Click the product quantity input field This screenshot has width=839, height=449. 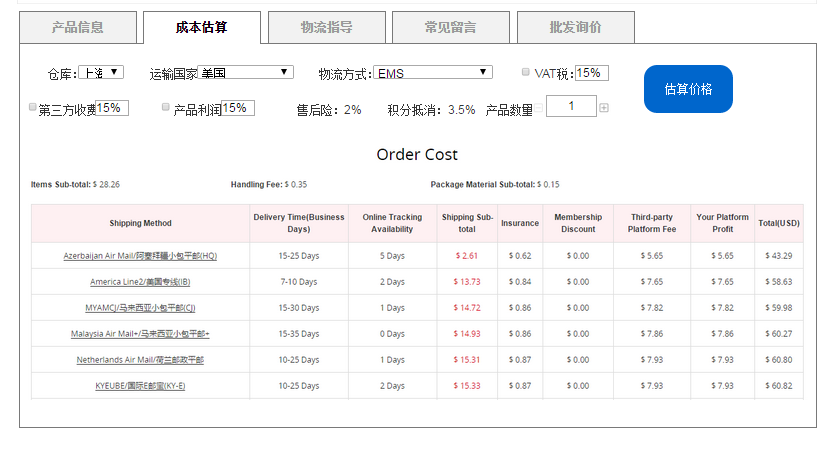571,106
